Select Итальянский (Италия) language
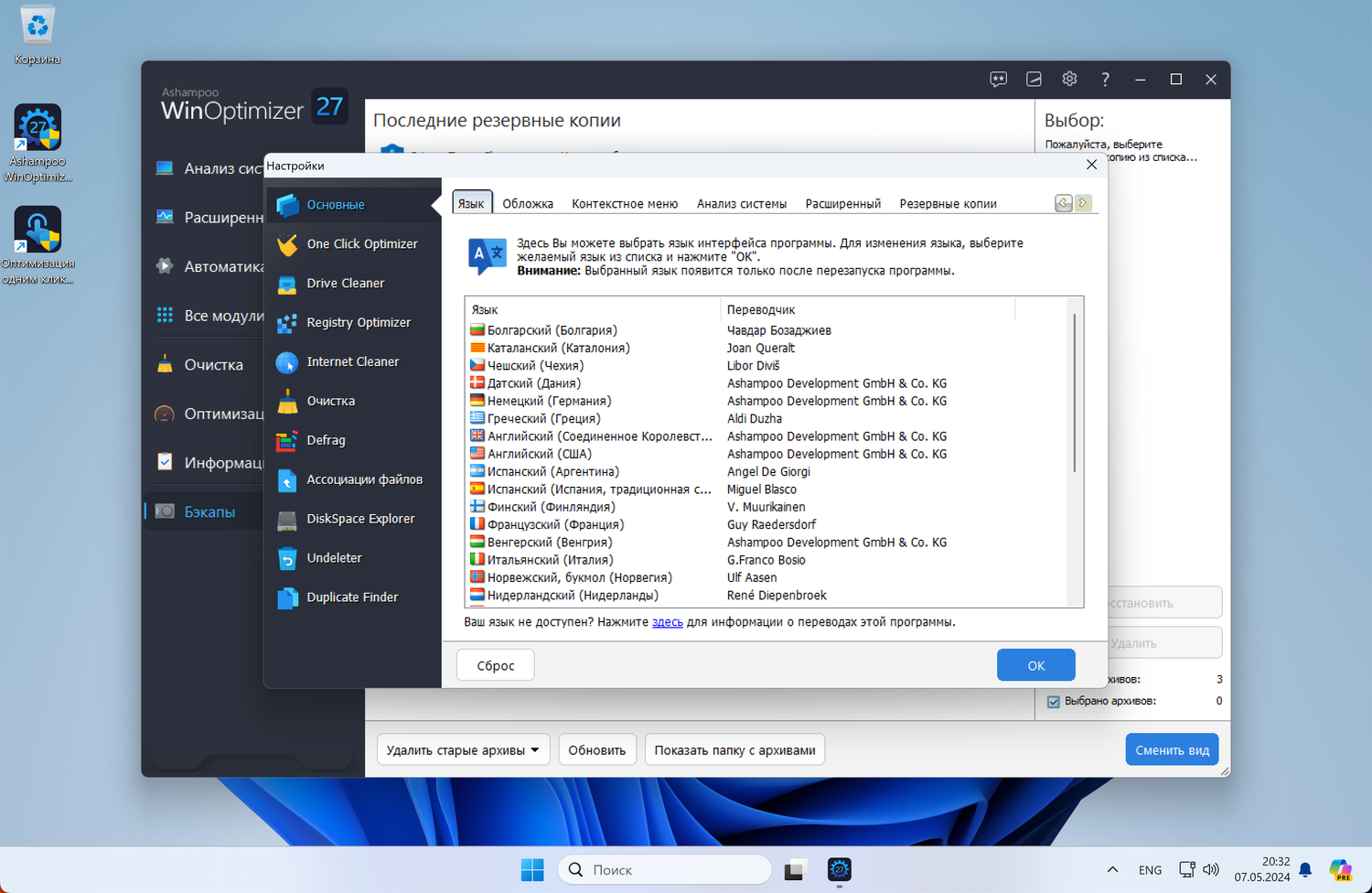The width and height of the screenshot is (1372, 893). click(x=541, y=560)
